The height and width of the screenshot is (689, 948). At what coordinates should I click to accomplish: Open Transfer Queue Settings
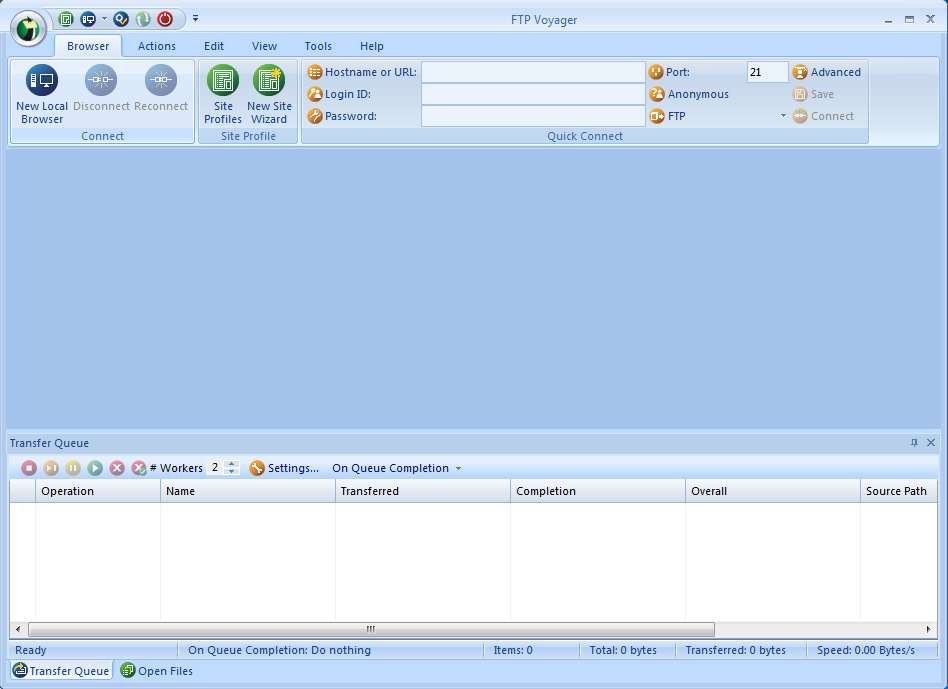pos(284,468)
